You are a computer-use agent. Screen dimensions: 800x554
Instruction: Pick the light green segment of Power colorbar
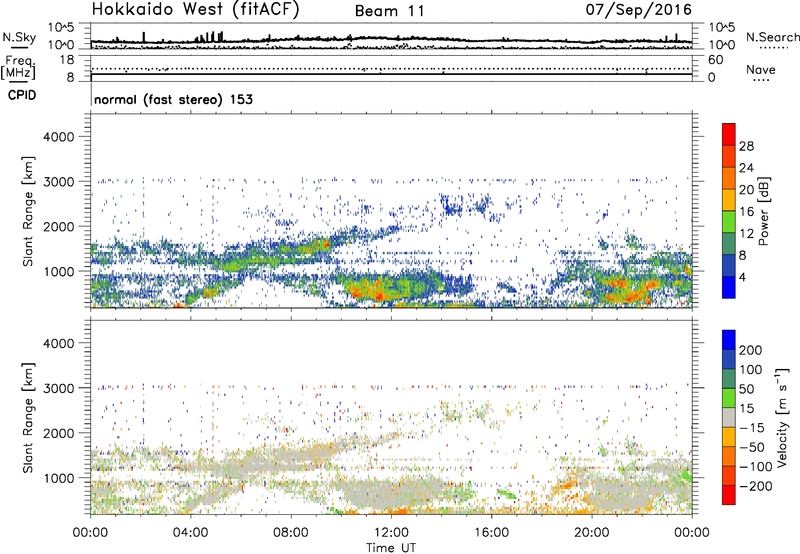(x=729, y=222)
